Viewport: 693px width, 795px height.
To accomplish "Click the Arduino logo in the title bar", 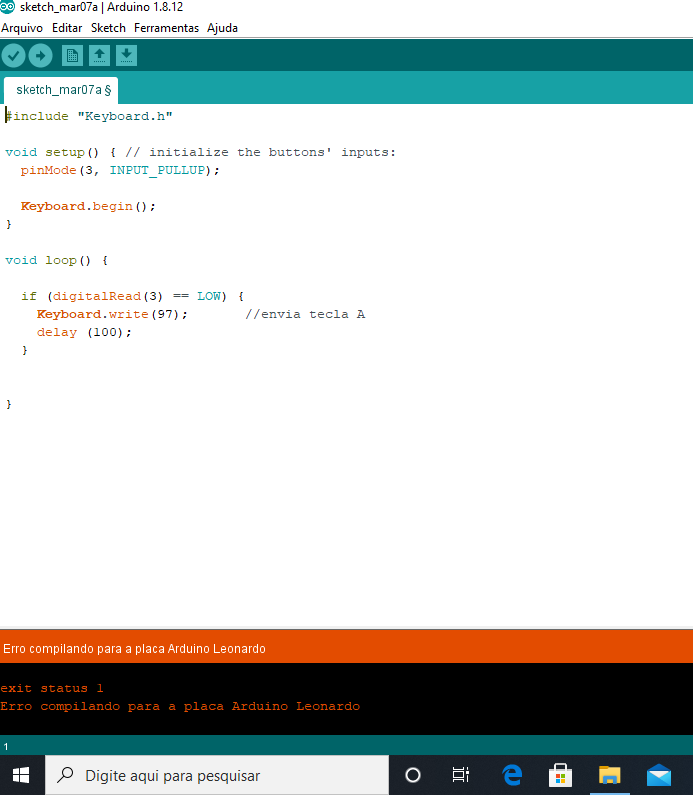I will pos(7,7).
